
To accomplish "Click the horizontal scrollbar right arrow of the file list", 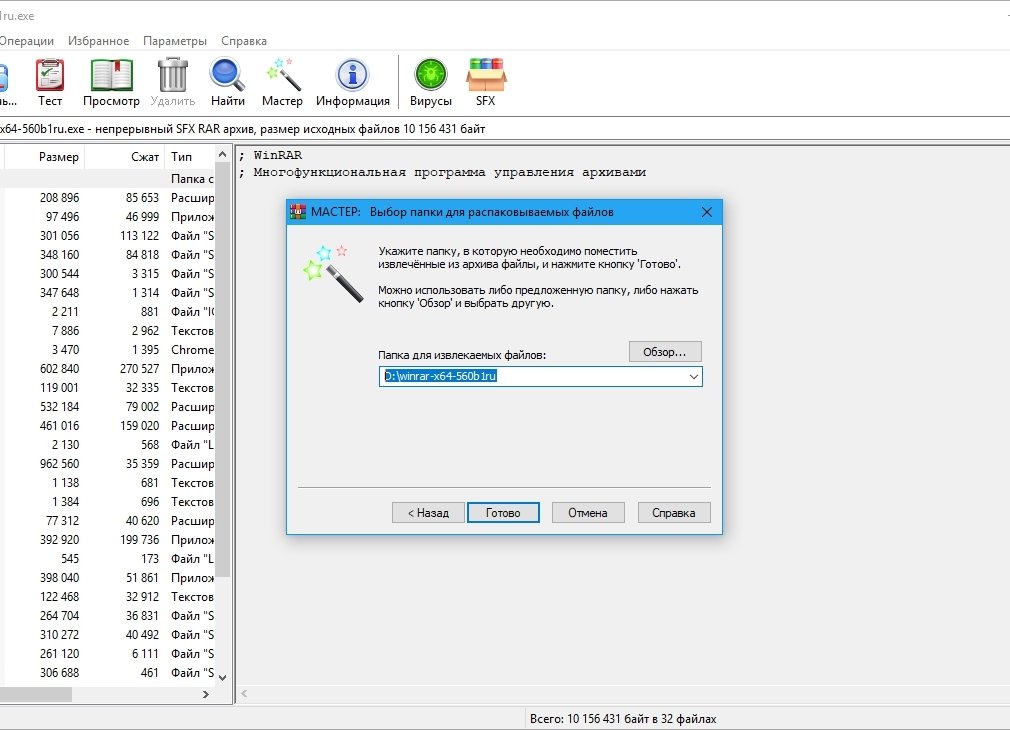I will click(205, 694).
